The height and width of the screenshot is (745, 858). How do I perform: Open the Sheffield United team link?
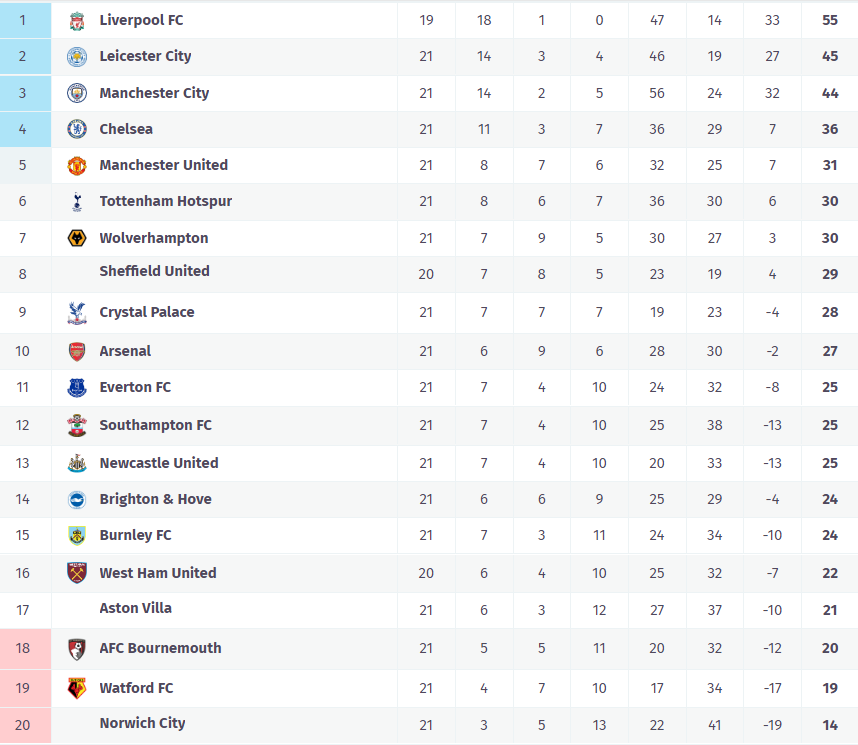click(x=154, y=271)
